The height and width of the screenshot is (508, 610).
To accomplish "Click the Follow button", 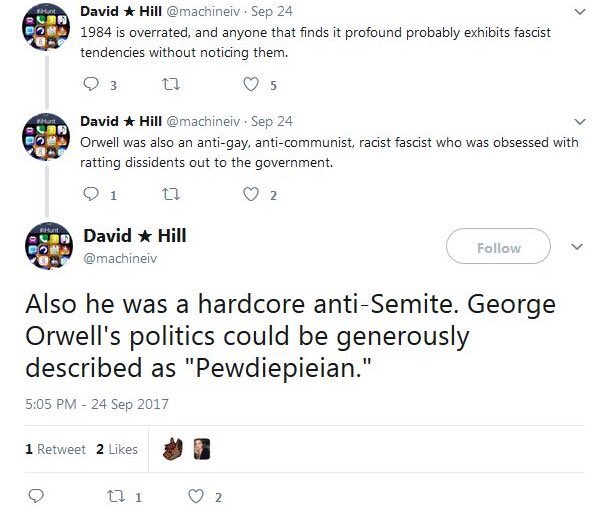I will point(498,247).
